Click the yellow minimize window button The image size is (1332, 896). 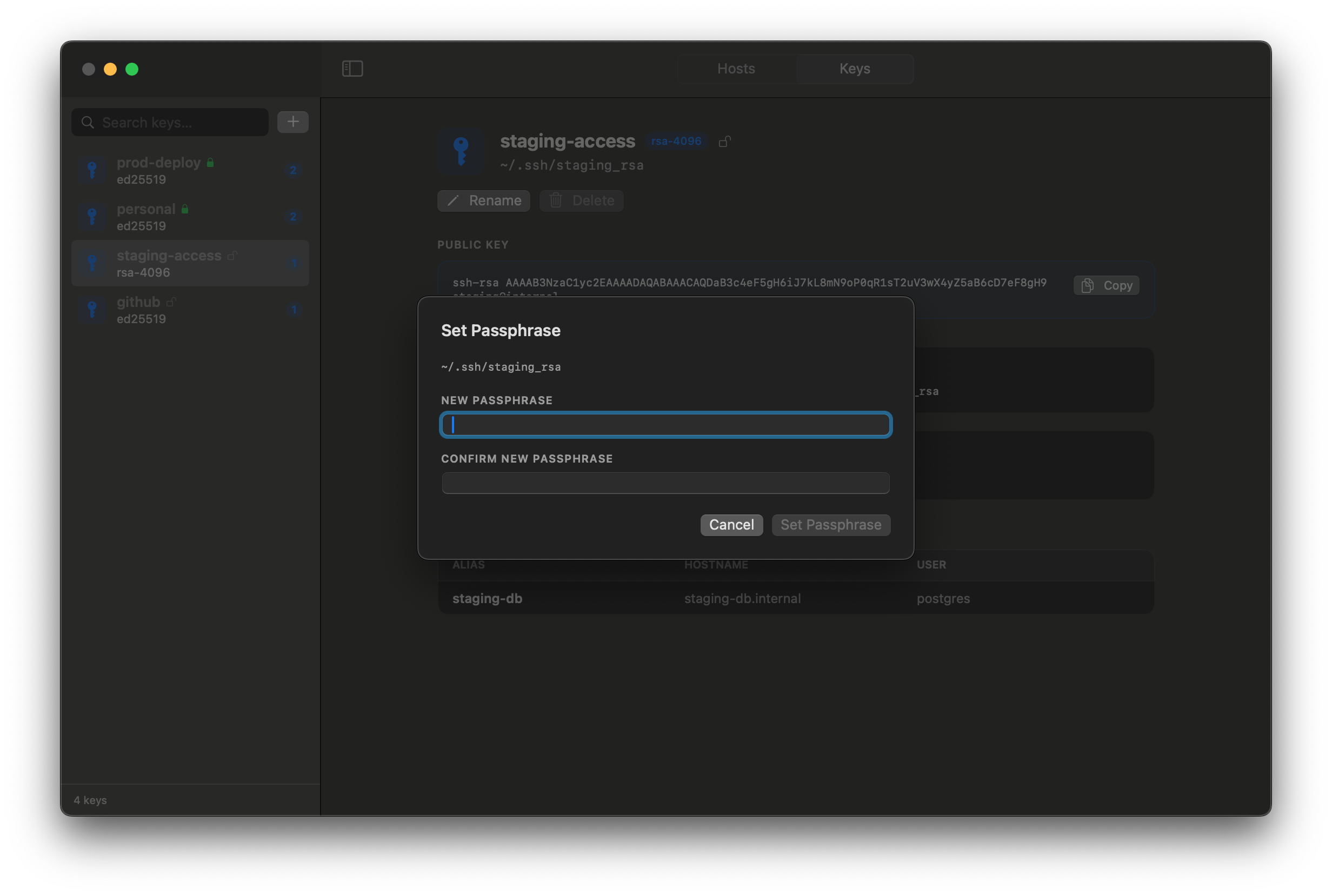click(x=110, y=69)
